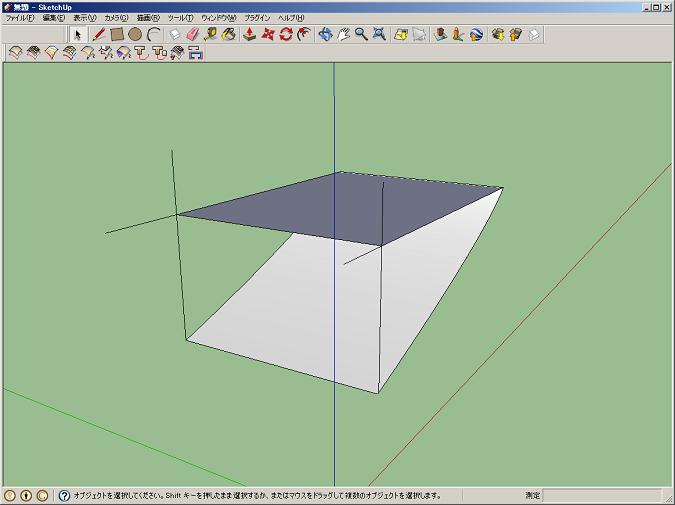Activate the Paint Bucket tool

pos(229,34)
